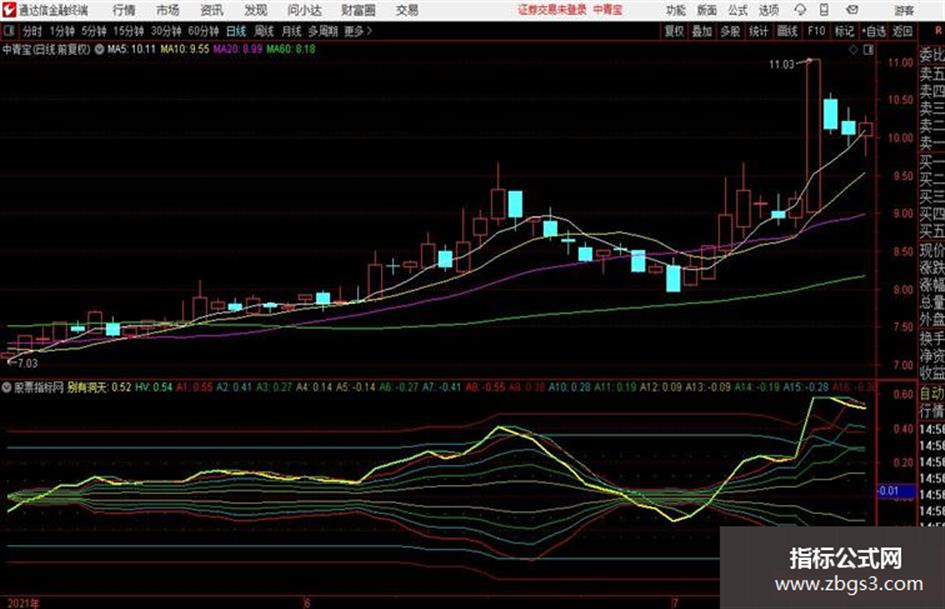This screenshot has height=609, width=945.
Task: Switch to the 60分钟 period tab
Action: (x=203, y=31)
